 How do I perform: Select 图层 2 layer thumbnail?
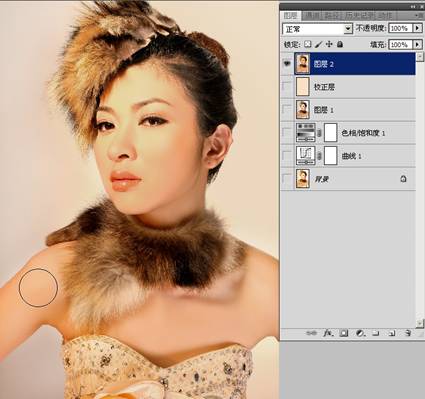pos(303,64)
